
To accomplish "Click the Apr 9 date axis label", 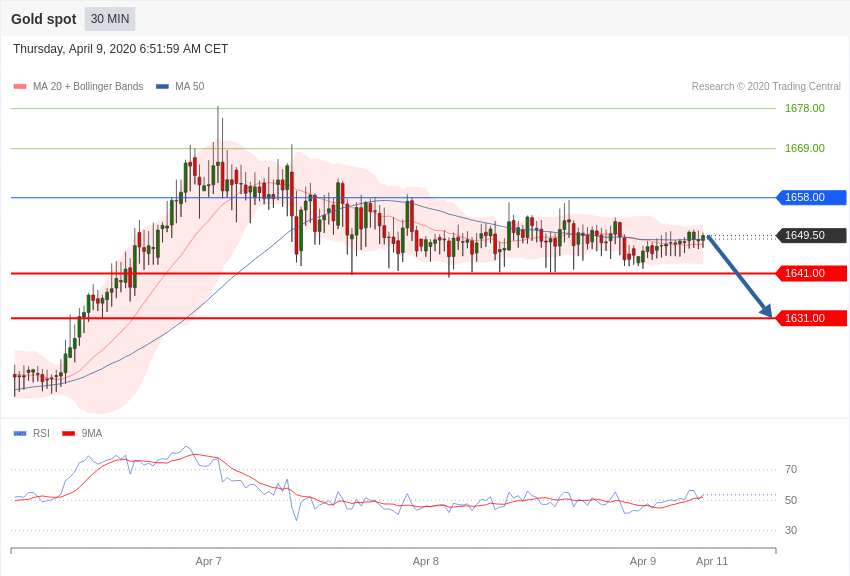I will pos(643,561).
